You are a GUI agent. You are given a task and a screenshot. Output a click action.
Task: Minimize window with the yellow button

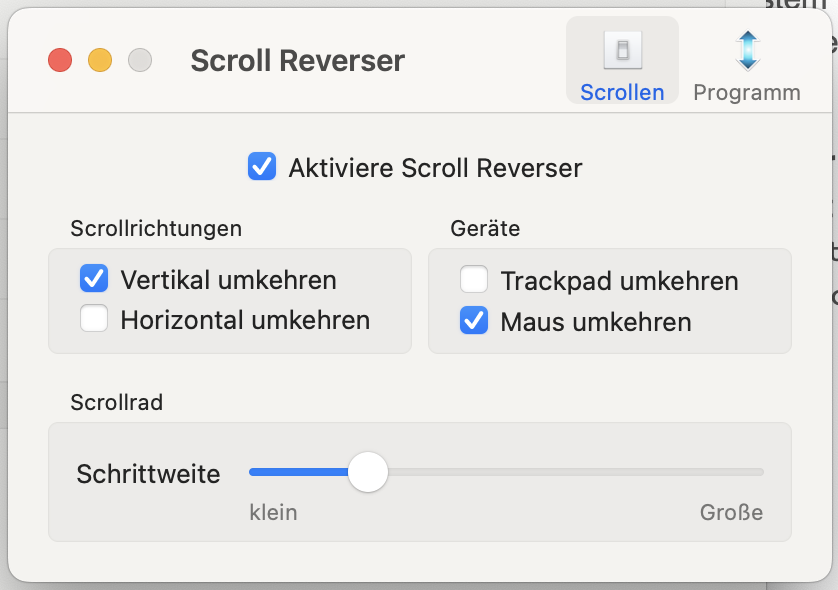100,61
